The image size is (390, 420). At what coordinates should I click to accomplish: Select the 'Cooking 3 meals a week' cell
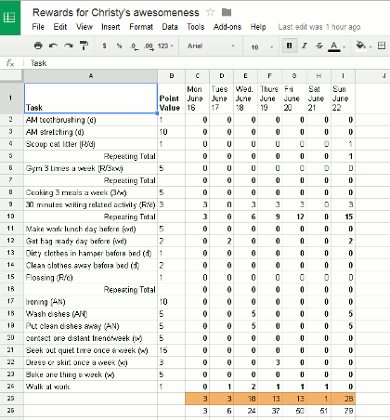(90, 193)
